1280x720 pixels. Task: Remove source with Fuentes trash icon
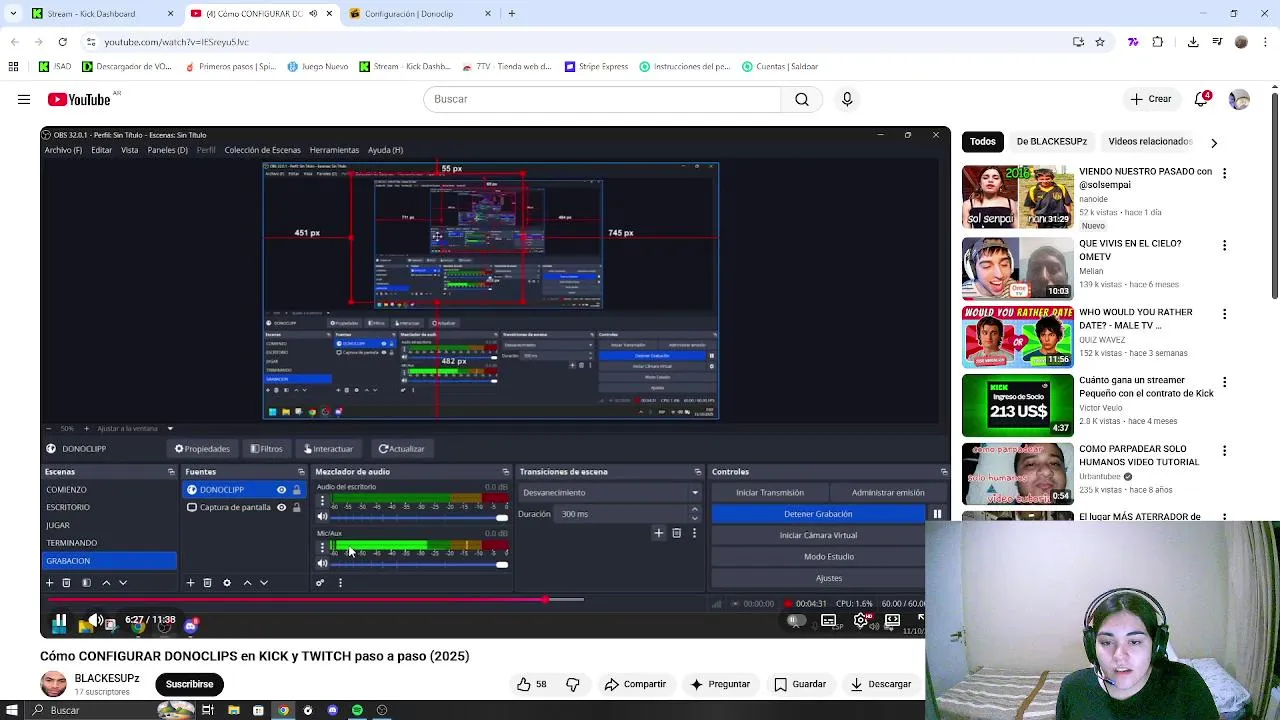click(x=208, y=583)
